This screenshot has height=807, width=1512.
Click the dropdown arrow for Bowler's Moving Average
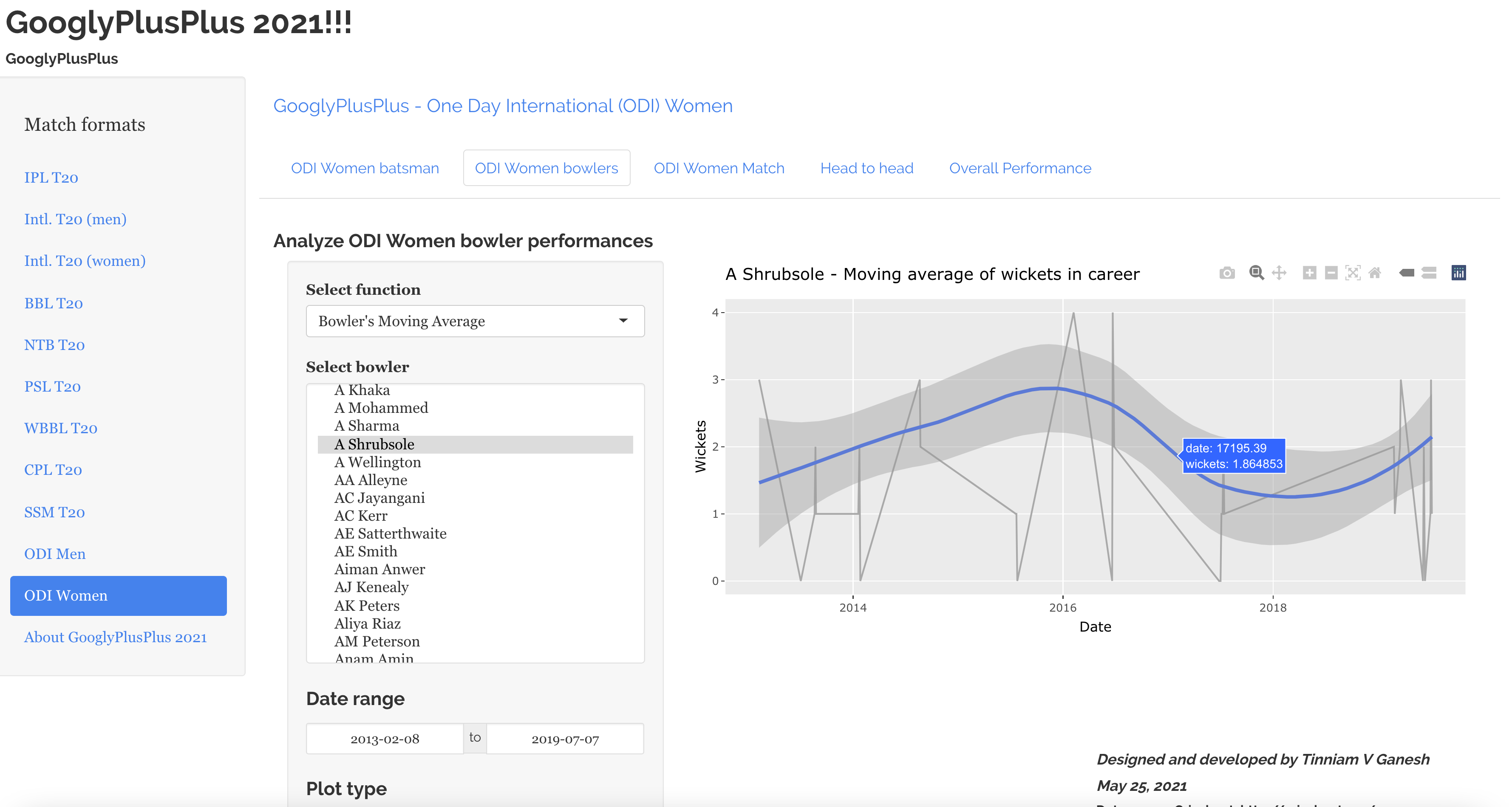click(x=623, y=322)
